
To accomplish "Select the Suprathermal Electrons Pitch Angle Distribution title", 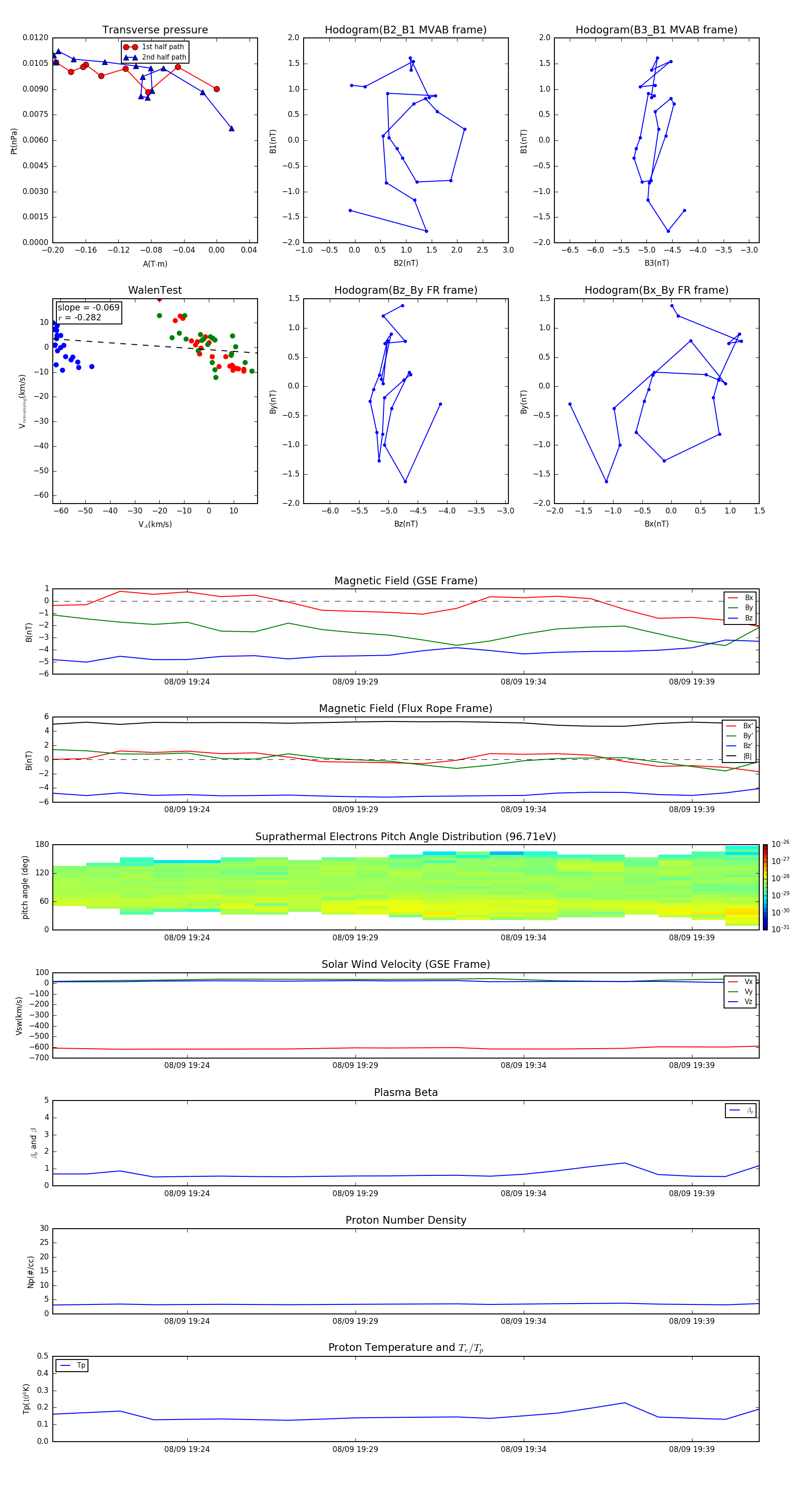I will click(x=406, y=837).
